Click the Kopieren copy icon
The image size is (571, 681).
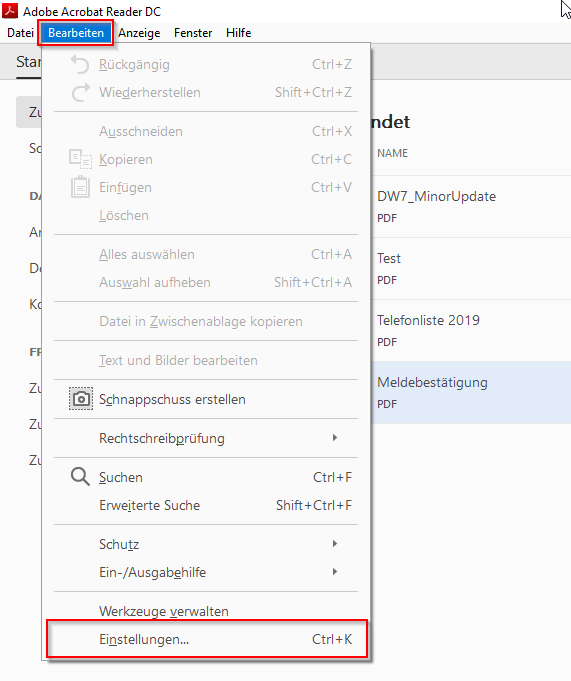point(80,159)
